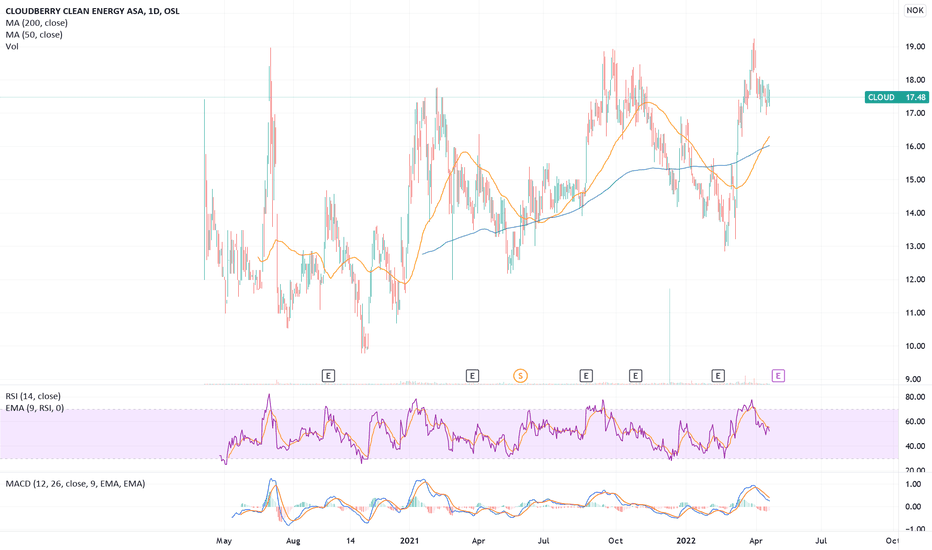Click the 2022 time axis label
Screen dimensions: 932x550
pos(686,540)
